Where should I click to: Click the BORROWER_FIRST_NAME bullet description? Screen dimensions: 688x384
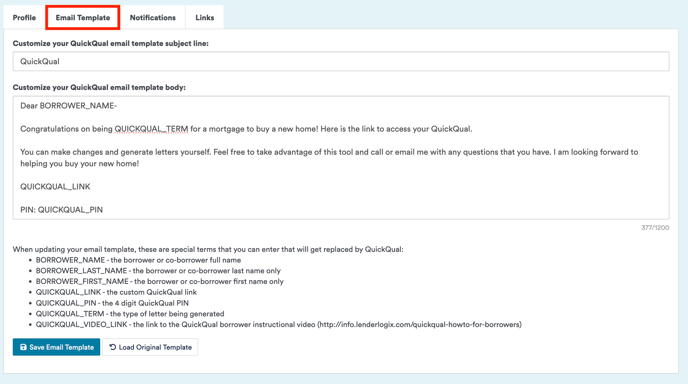(160, 281)
